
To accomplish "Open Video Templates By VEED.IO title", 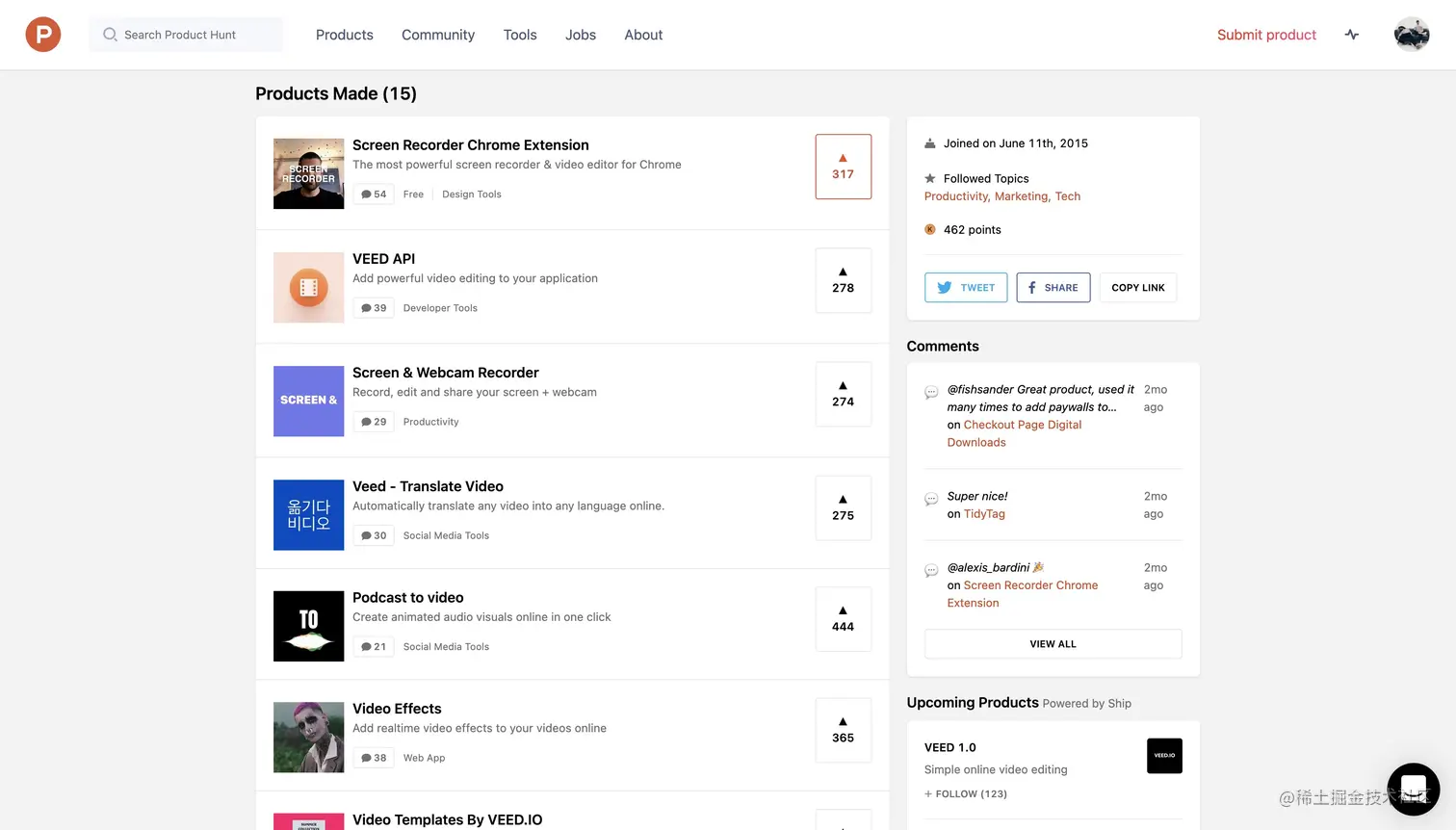I will pos(448,820).
